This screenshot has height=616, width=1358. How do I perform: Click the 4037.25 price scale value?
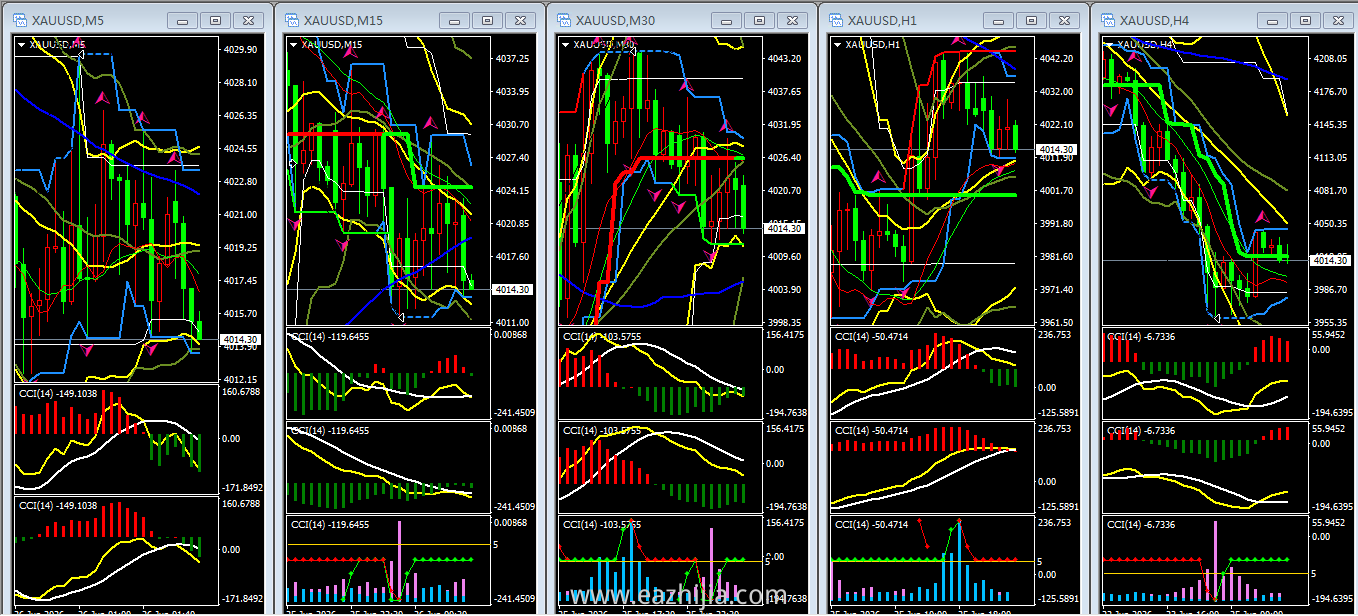pos(511,59)
